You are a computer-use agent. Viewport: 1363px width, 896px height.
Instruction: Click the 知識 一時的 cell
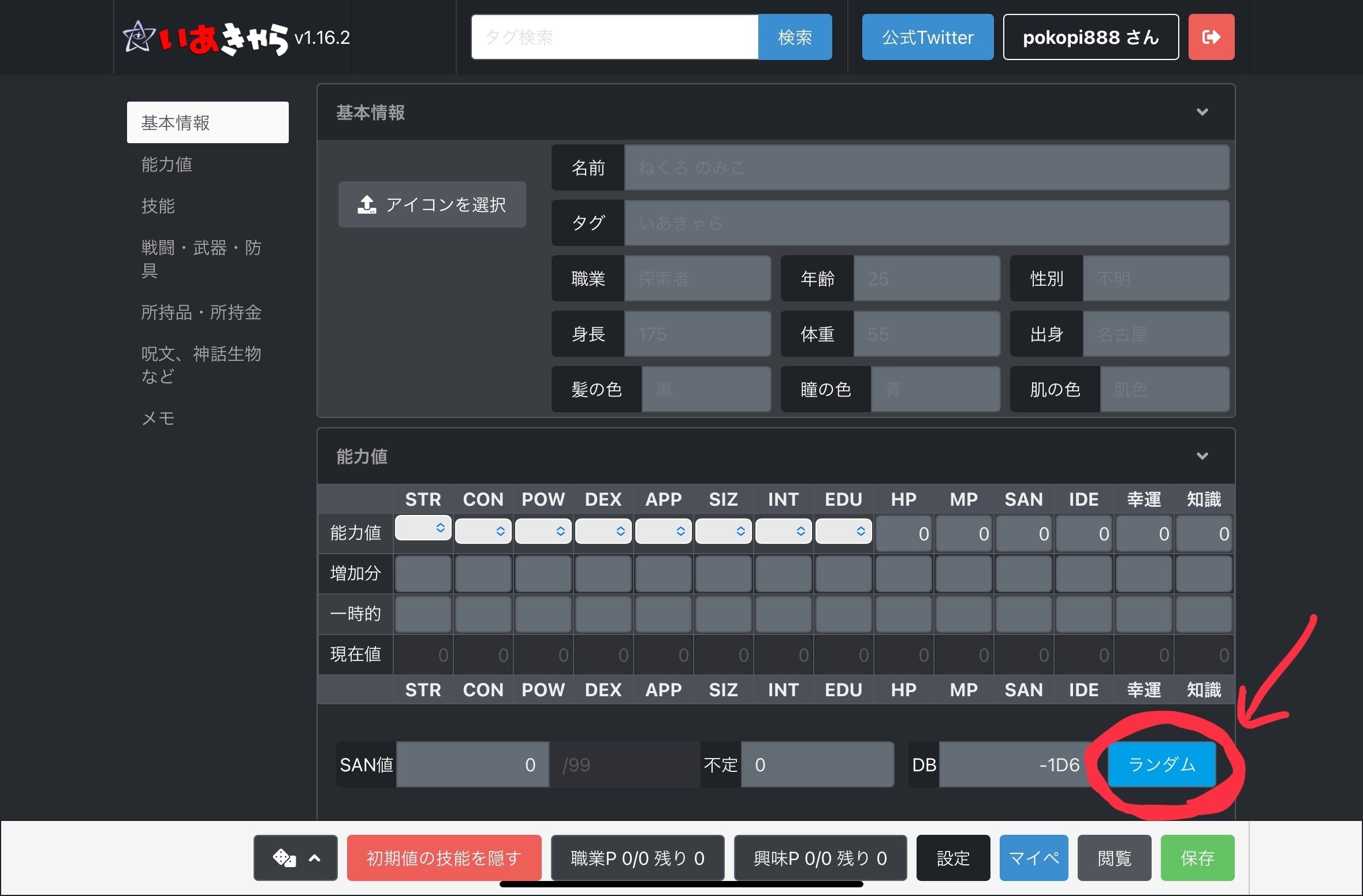pyautogui.click(x=1204, y=614)
